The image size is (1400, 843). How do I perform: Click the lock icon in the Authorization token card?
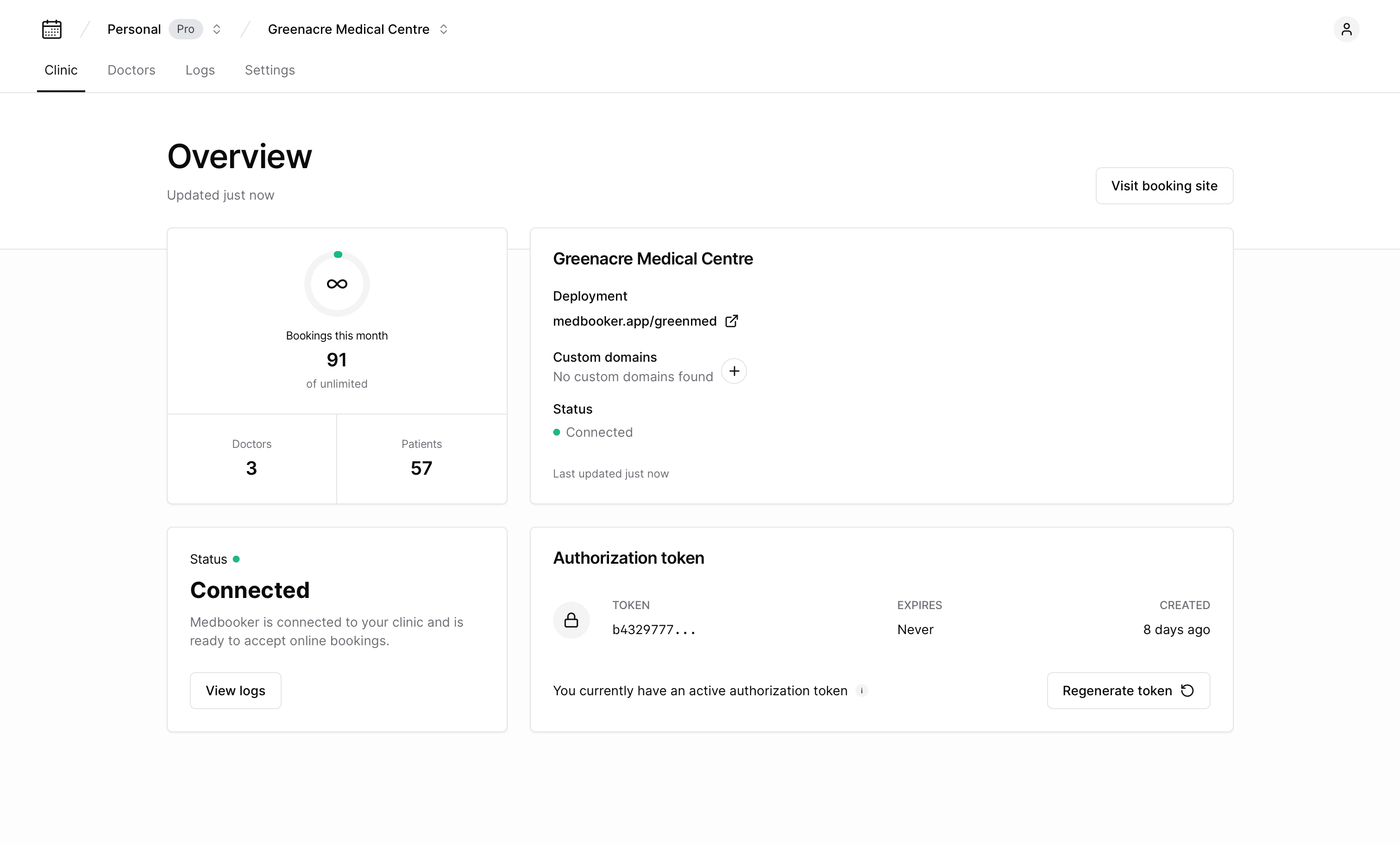[x=571, y=620]
